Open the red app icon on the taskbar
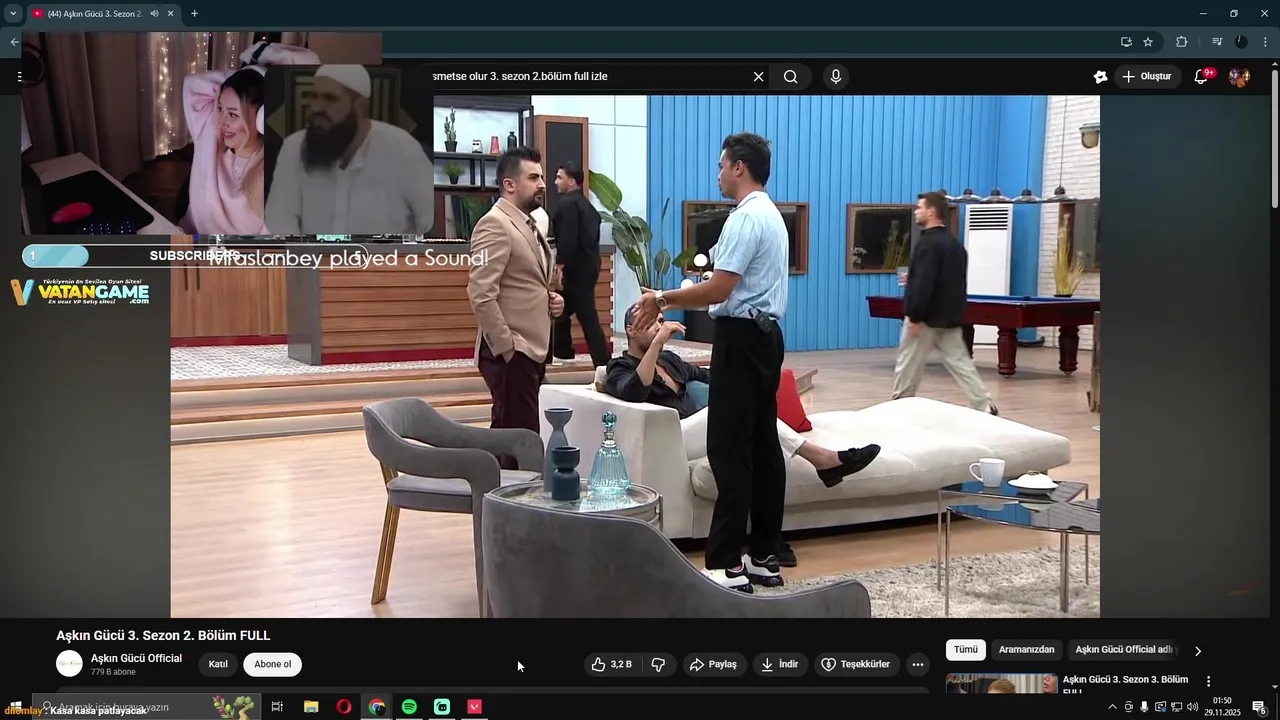This screenshot has height=720, width=1280. [x=475, y=707]
